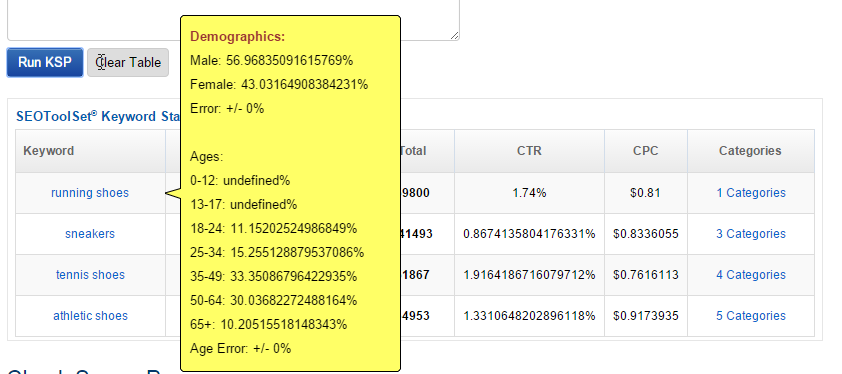Select the $0.7616113 CPC value
This screenshot has width=842, height=374.
(x=645, y=275)
